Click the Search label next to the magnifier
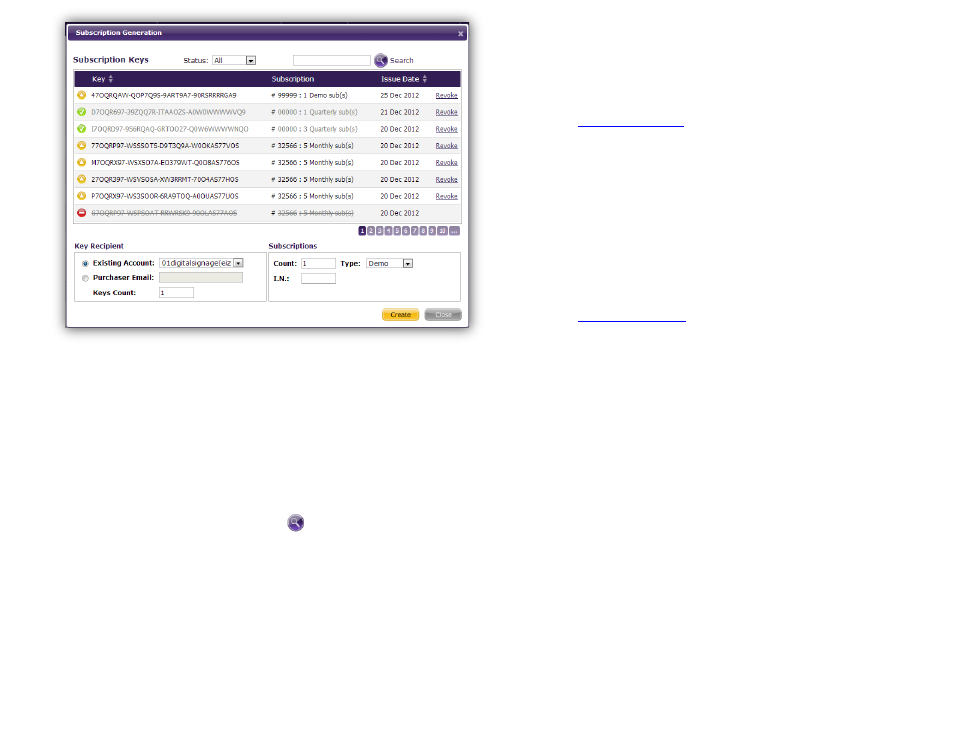The image size is (954, 737). (402, 60)
